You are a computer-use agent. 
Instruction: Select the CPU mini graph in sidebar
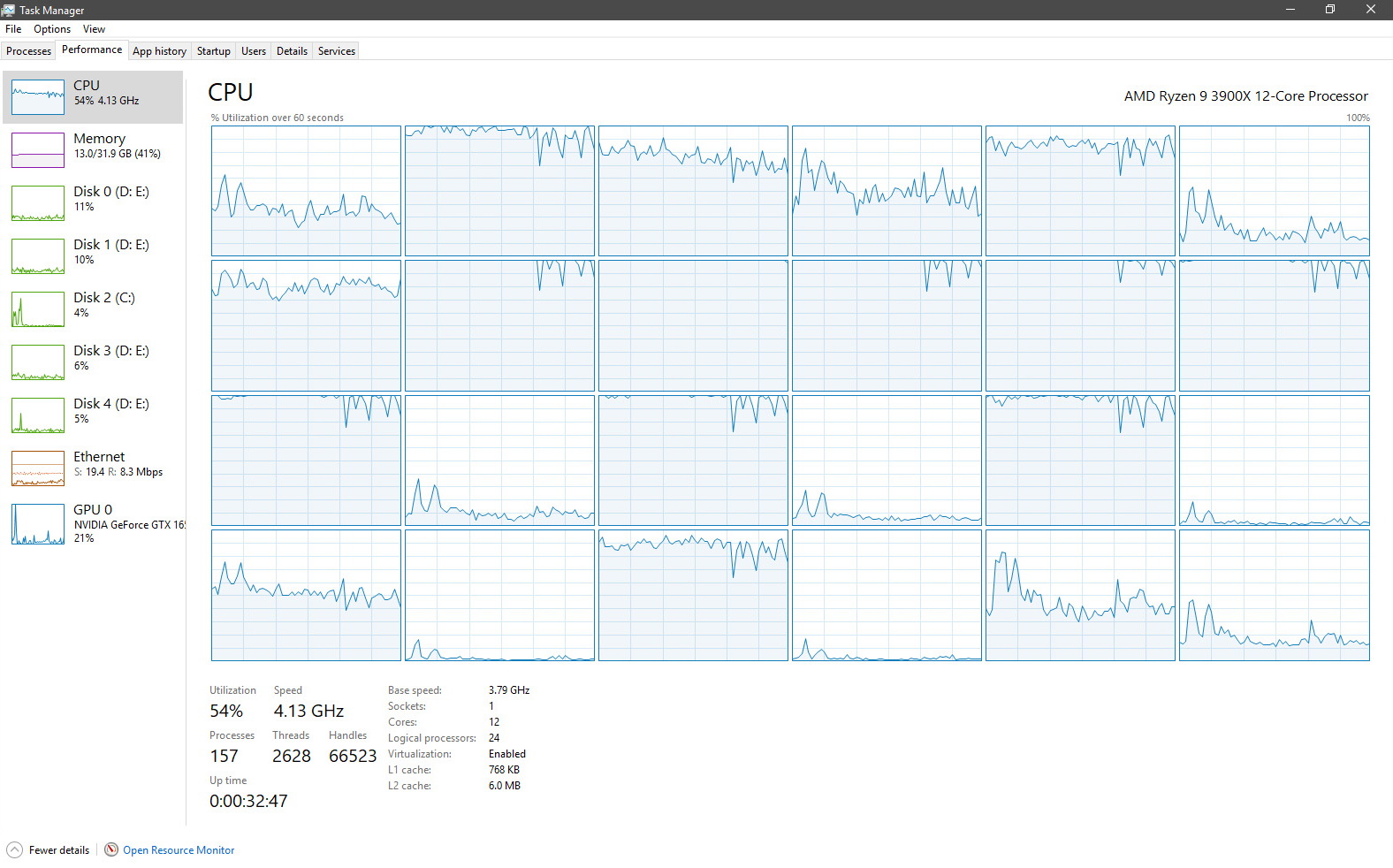click(x=38, y=97)
